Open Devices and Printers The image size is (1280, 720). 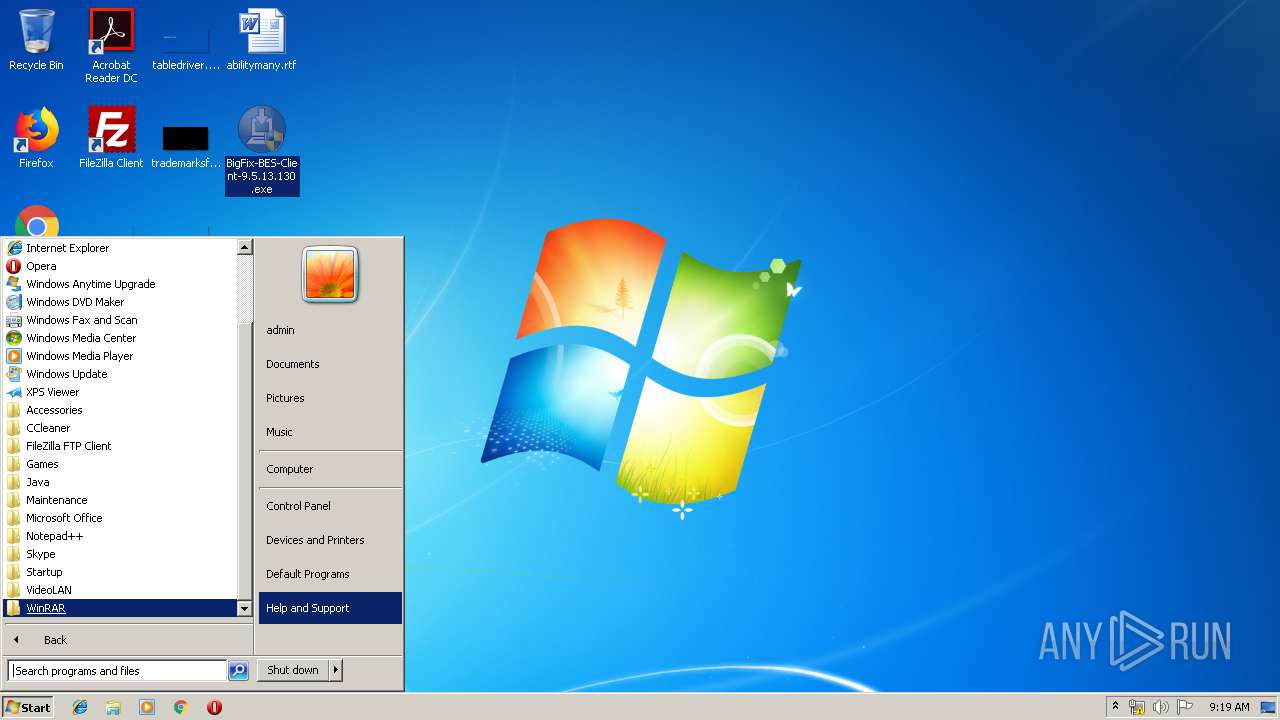pyautogui.click(x=330, y=540)
